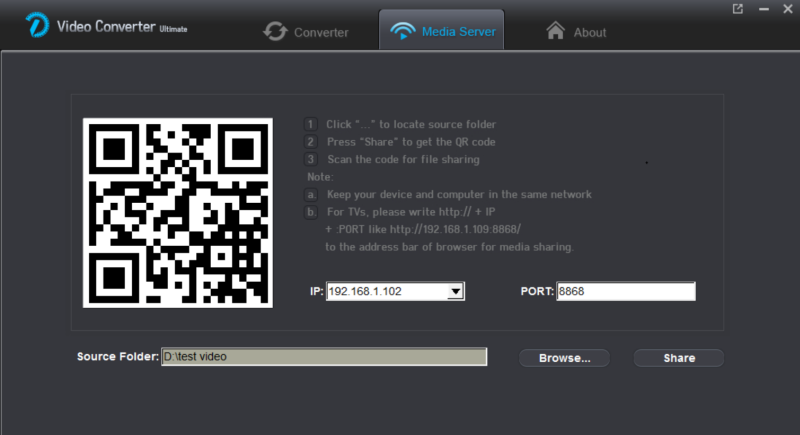Click the example URL http://192.168.1.109:8868/

(455, 229)
